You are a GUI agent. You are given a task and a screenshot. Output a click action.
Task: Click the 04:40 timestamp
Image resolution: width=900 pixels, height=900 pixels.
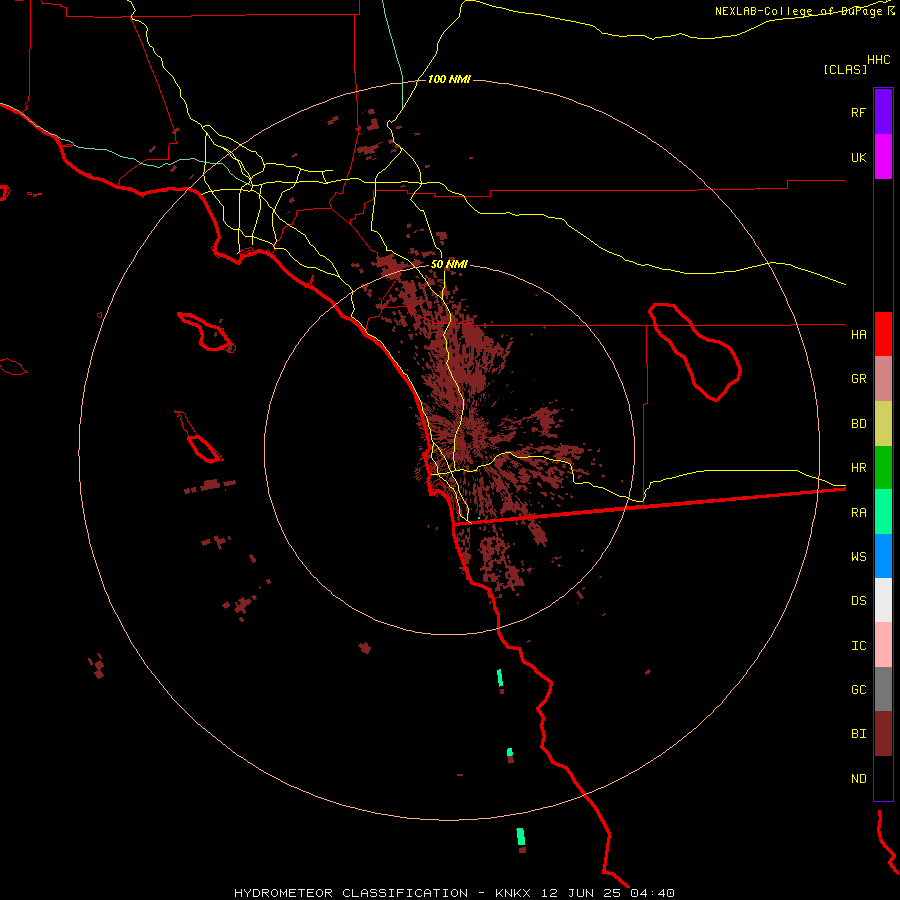(652, 893)
